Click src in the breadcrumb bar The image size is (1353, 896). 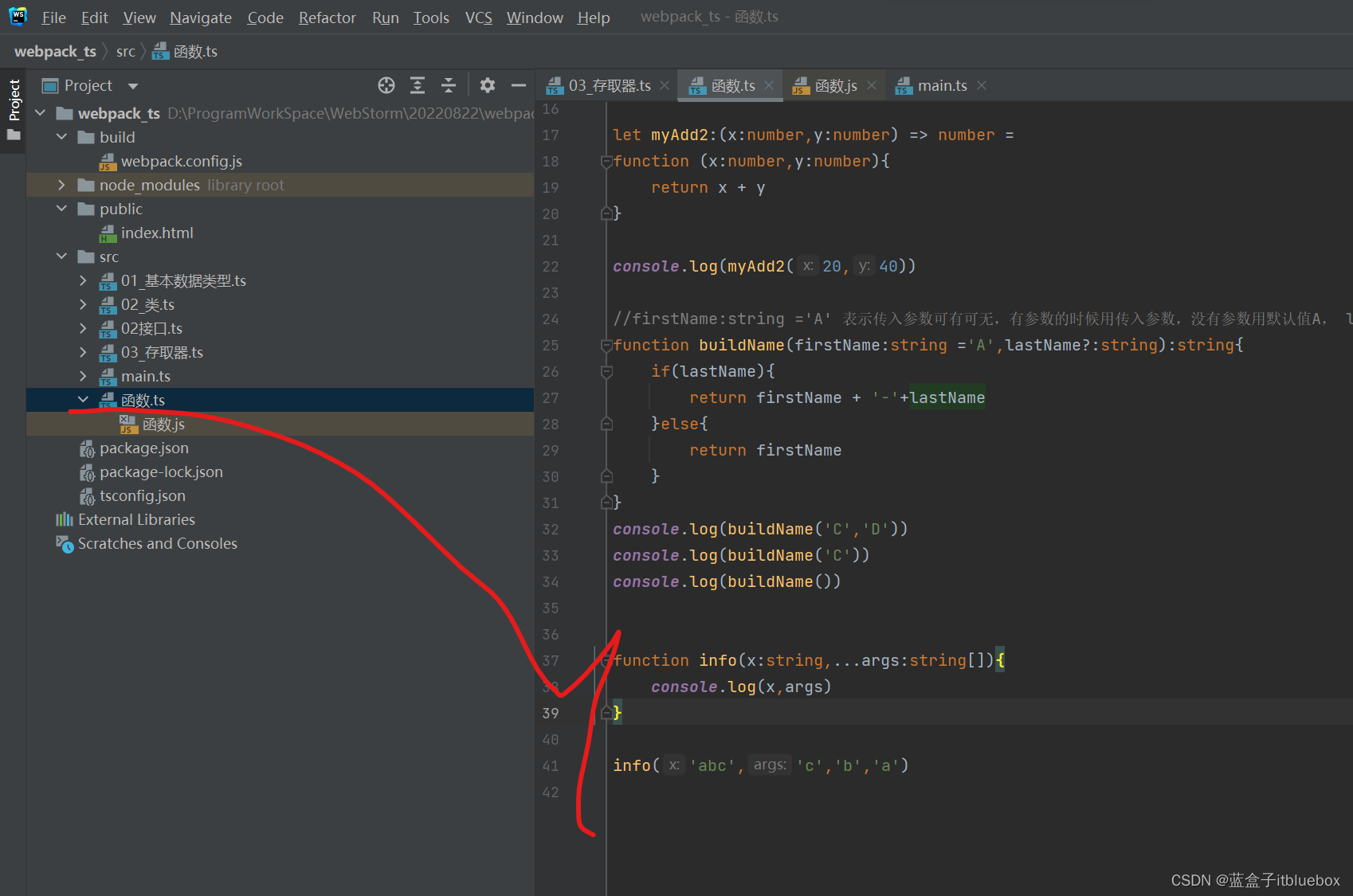click(125, 52)
